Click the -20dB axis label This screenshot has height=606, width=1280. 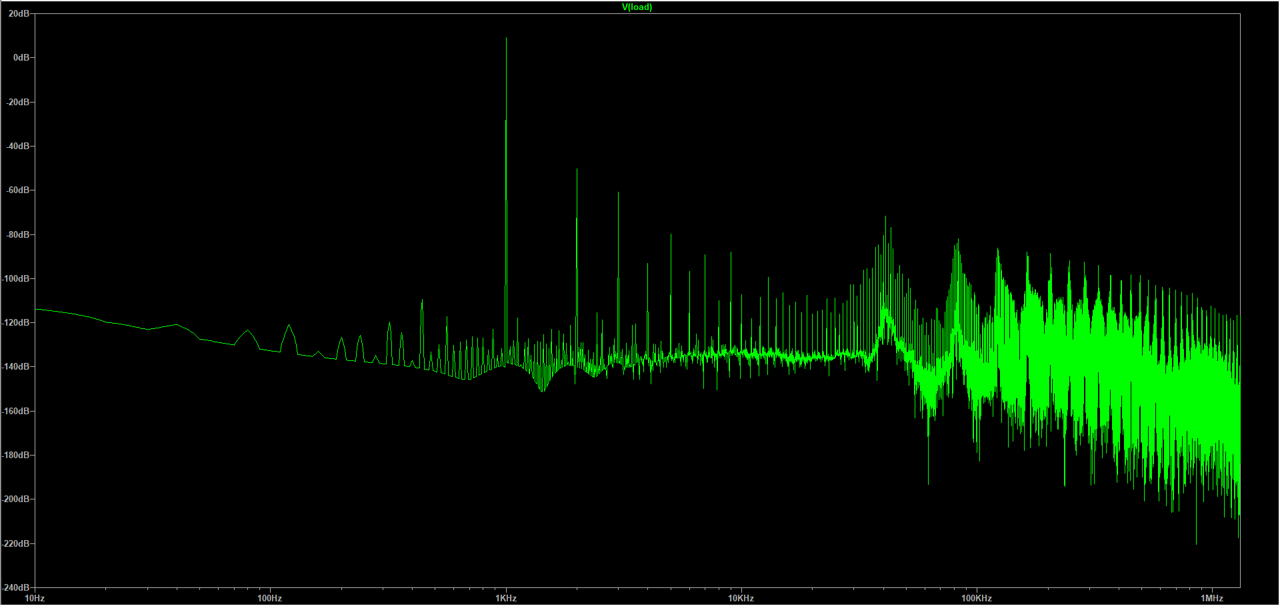coord(18,102)
